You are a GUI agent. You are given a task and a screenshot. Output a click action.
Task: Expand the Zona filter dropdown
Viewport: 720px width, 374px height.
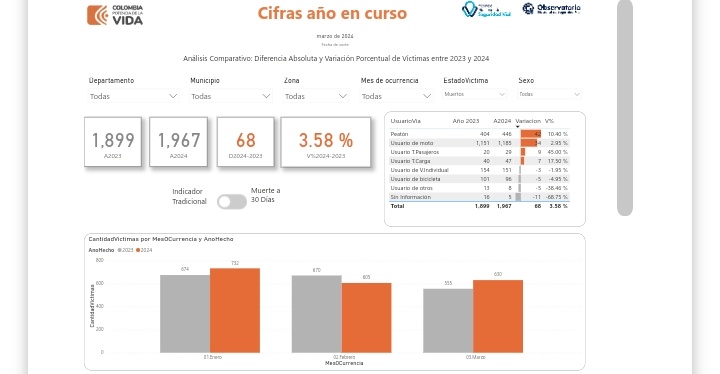316,96
